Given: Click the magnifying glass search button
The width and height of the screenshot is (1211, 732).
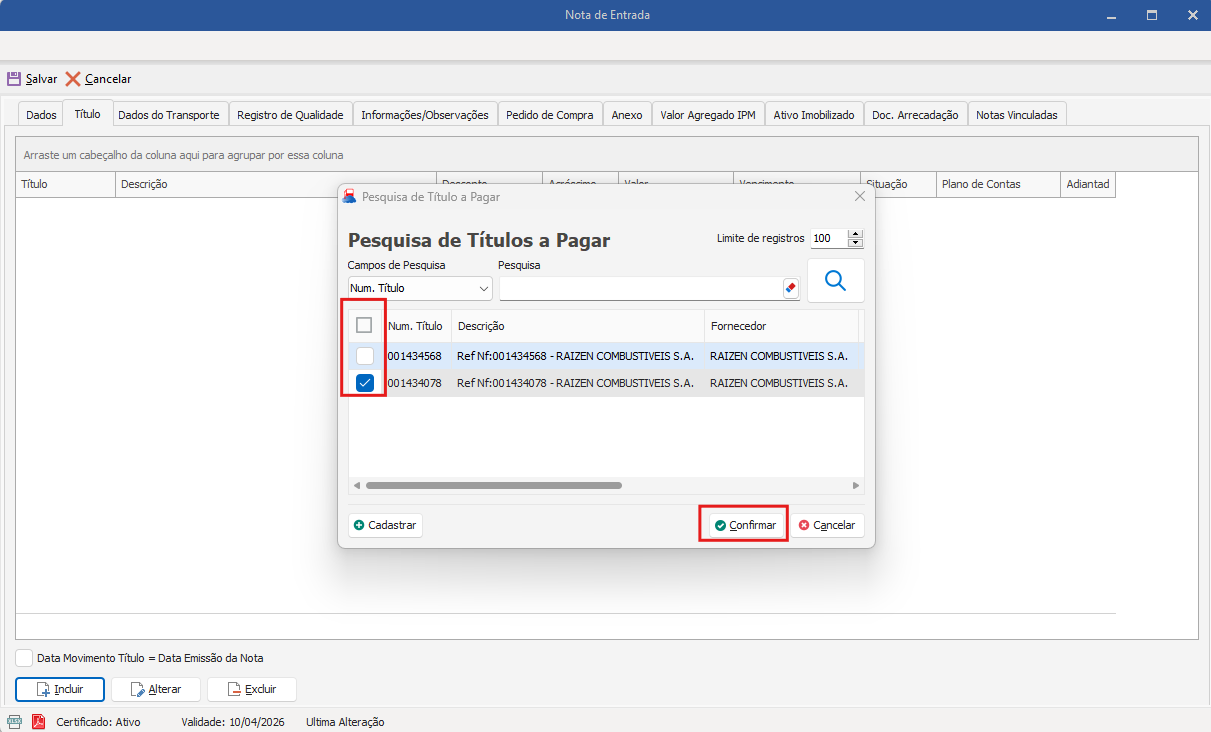Looking at the screenshot, I should (x=835, y=281).
